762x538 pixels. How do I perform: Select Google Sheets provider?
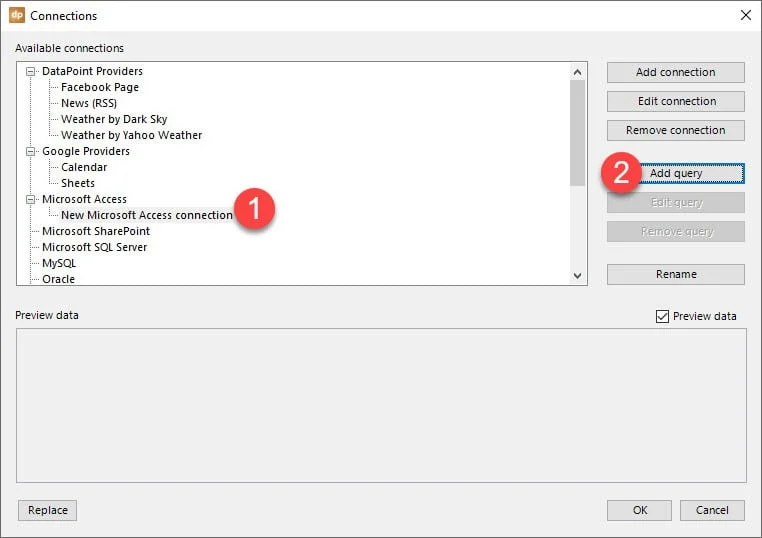[x=78, y=184]
